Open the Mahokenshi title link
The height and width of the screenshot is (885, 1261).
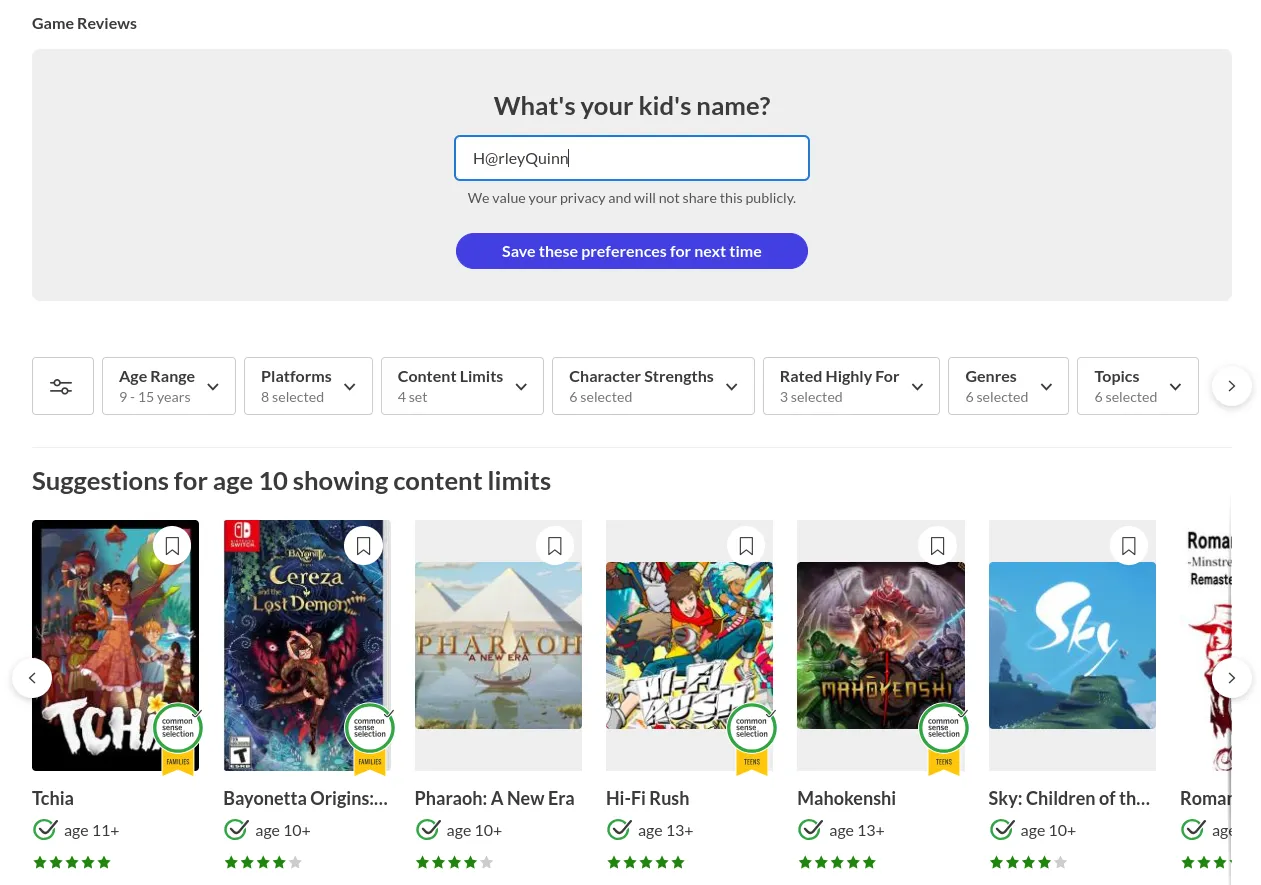846,798
